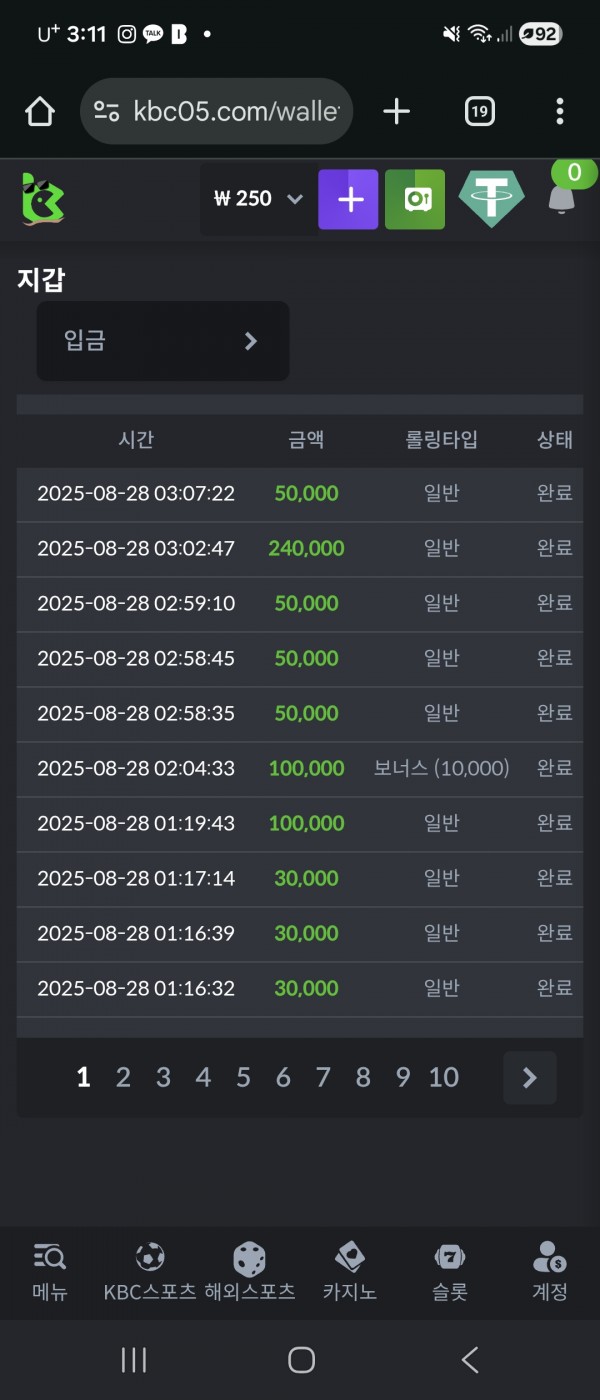Open the 메뉴 tab in bottom bar
Screen dimensions: 600x1400
(49, 1272)
